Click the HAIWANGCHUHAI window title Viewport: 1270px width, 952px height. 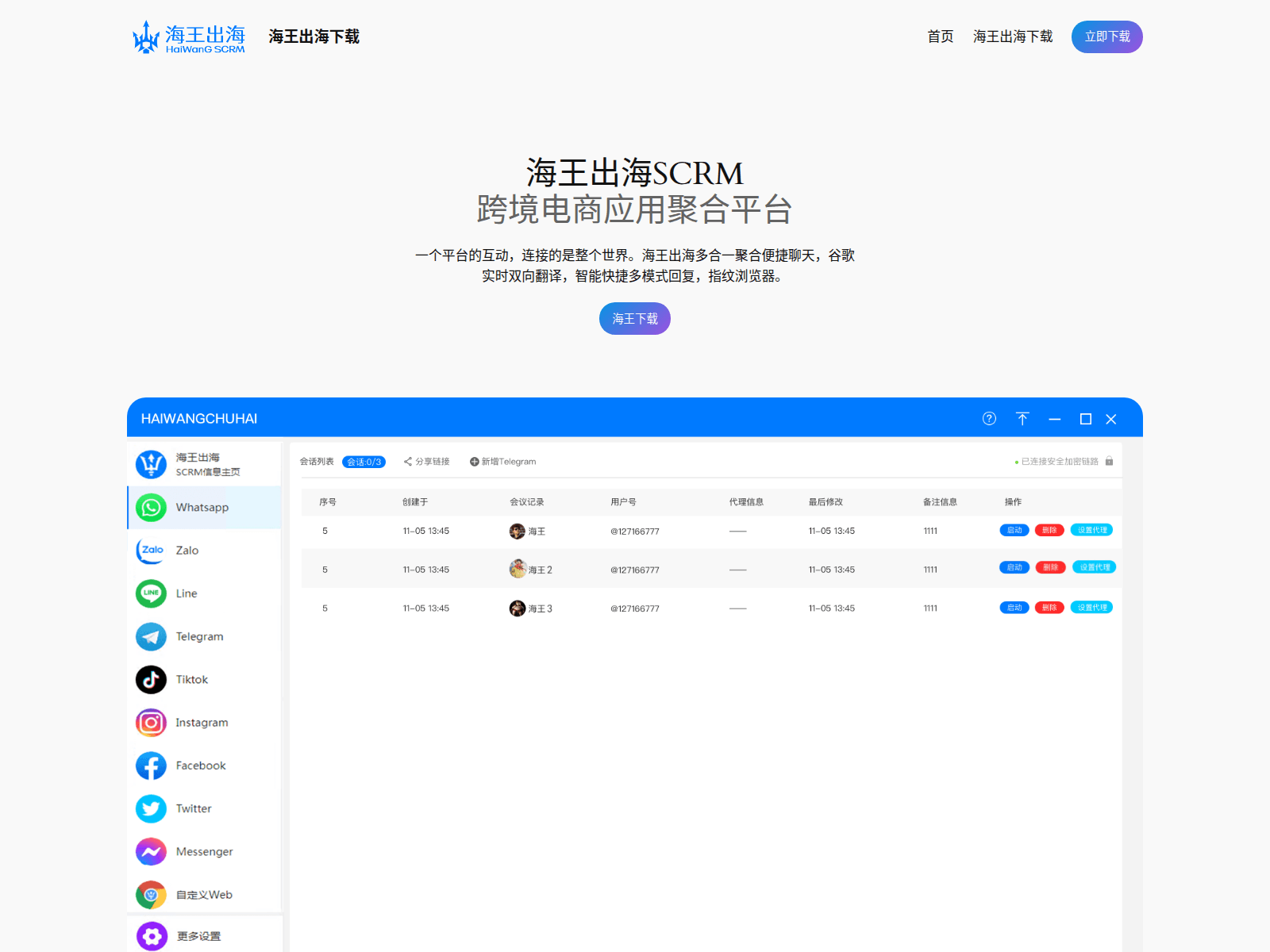pyautogui.click(x=199, y=419)
